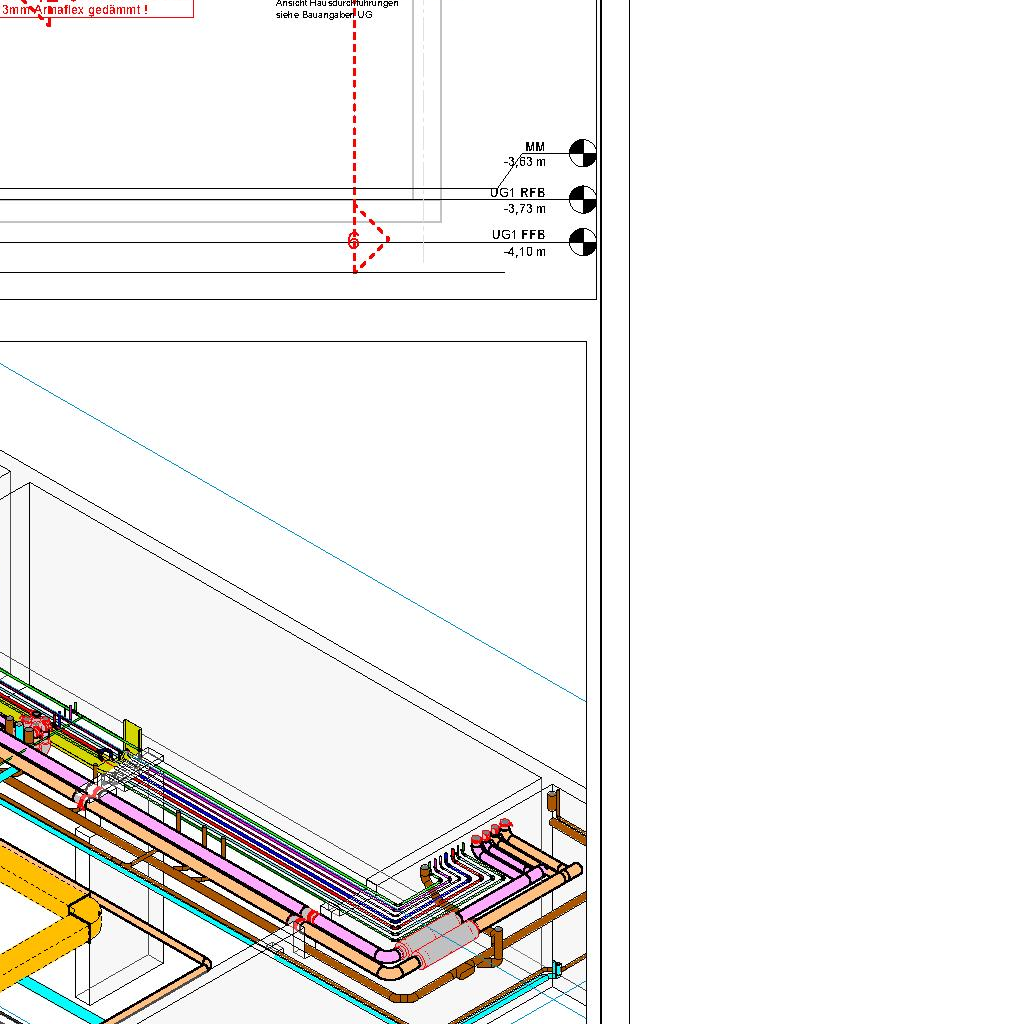Select the Ansicht Hausdurchführungen note text
This screenshot has height=1024, width=1024.
337,9
